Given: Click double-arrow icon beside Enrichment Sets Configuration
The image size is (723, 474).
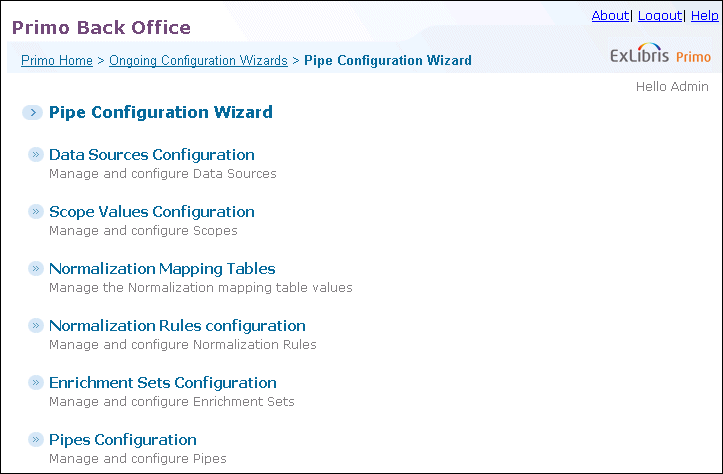Looking at the screenshot, I should click(36, 382).
